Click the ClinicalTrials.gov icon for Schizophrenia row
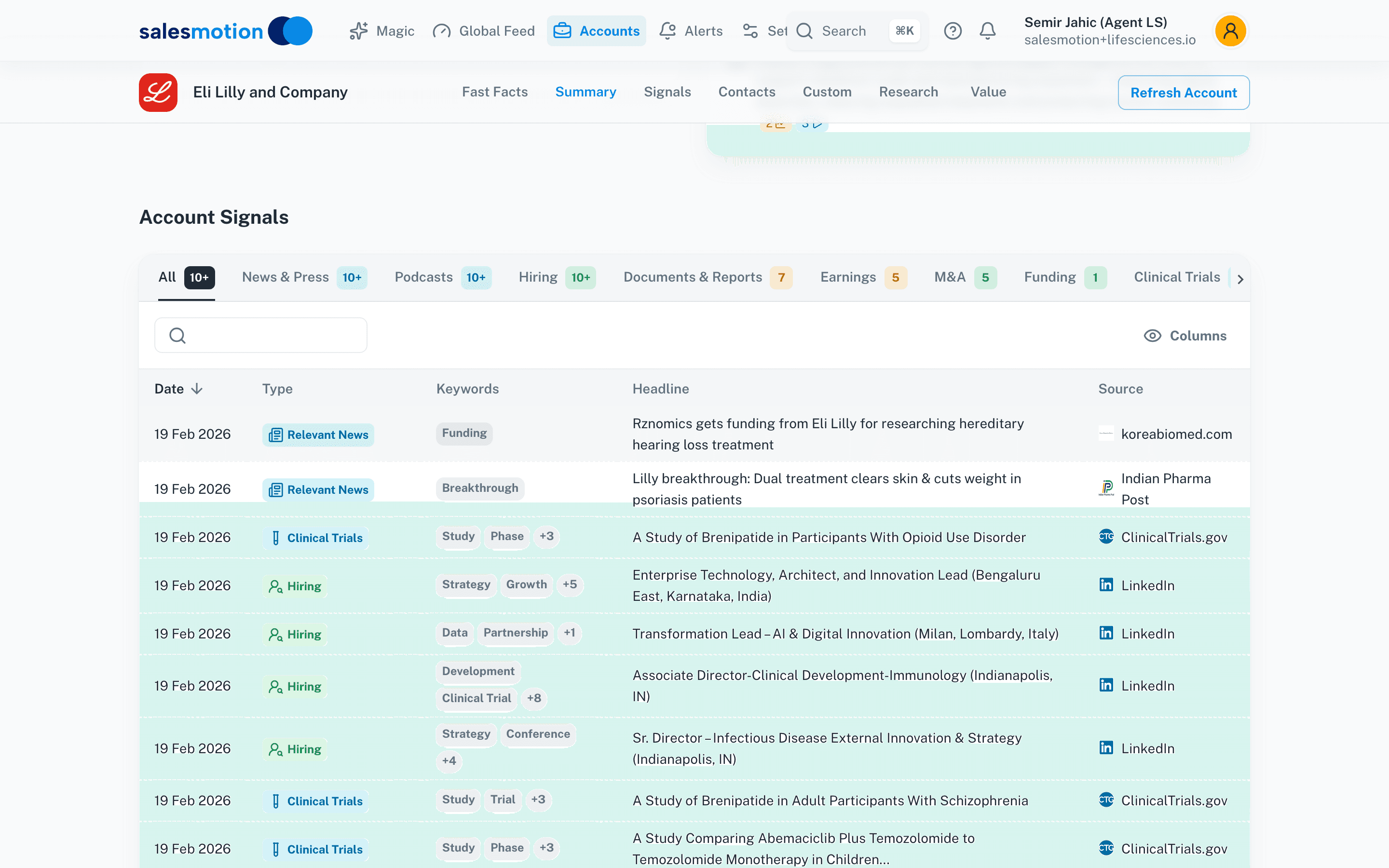 pos(1106,800)
